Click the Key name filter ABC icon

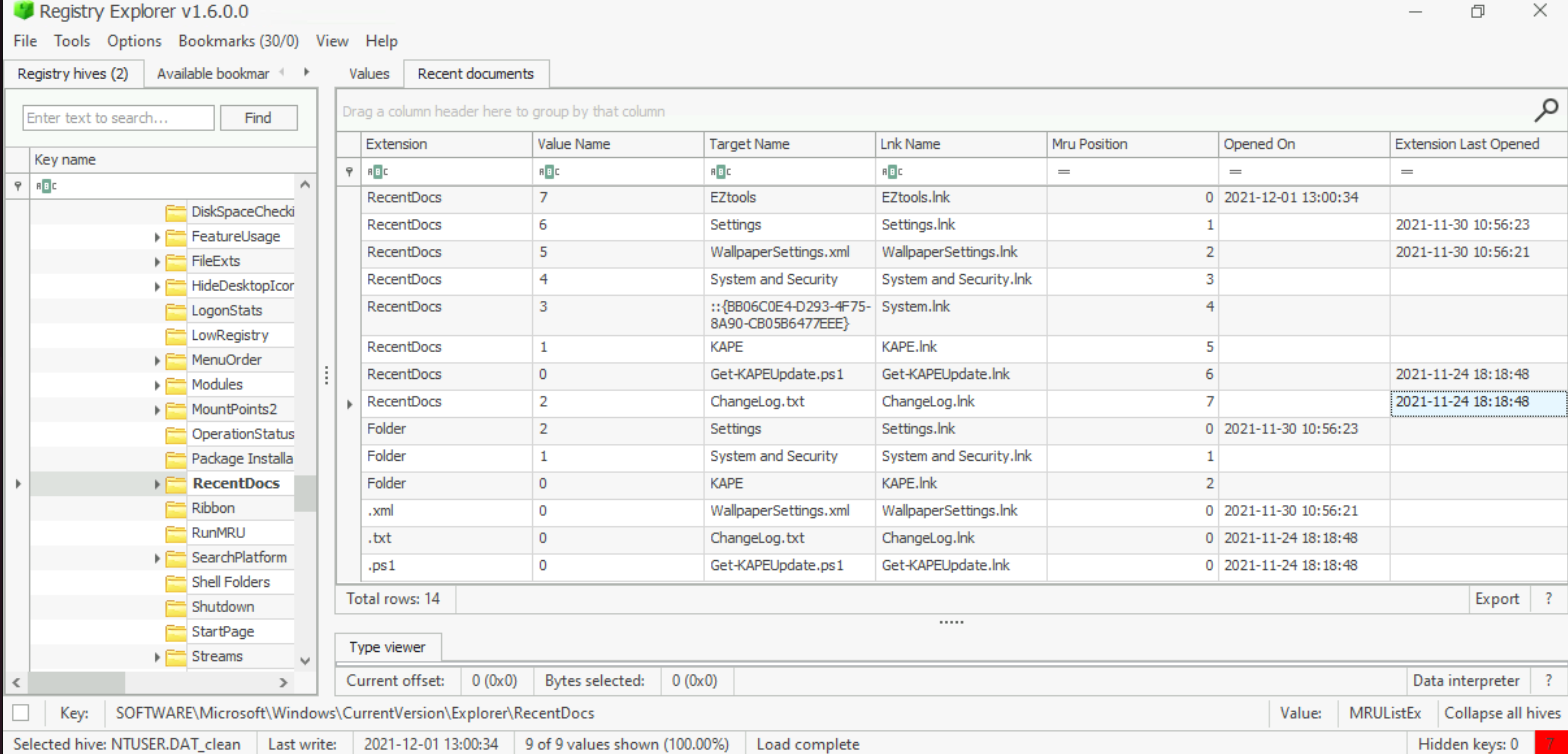(x=46, y=186)
